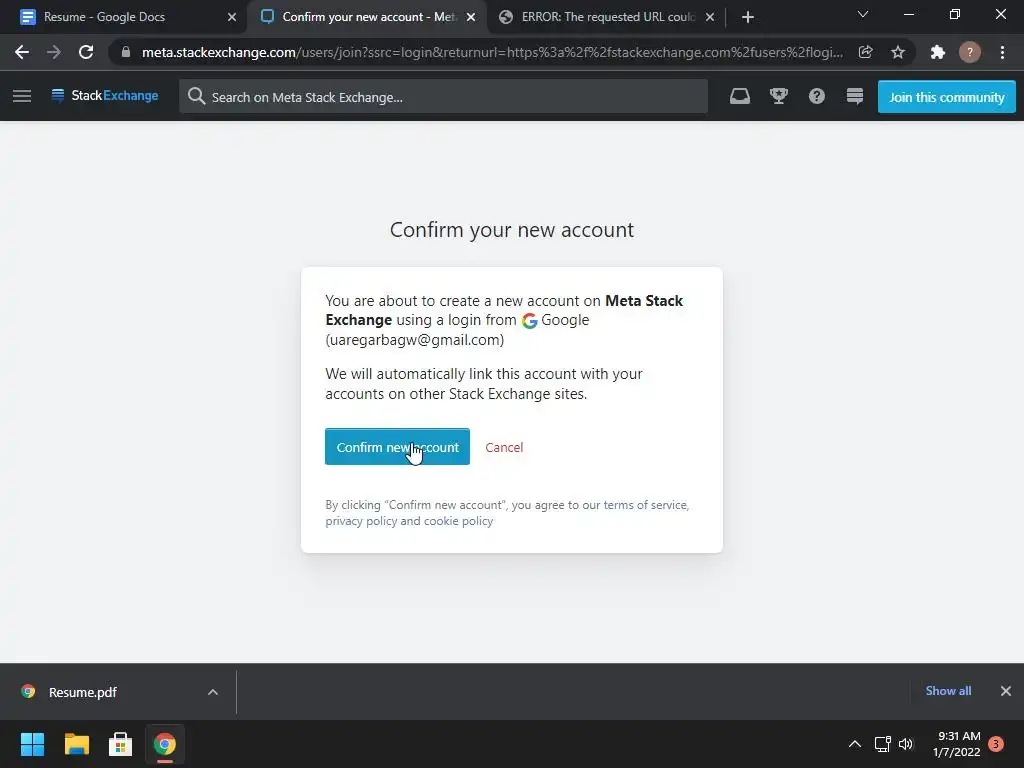Image resolution: width=1024 pixels, height=768 pixels.
Task: Open the achievements trophy icon
Action: point(778,97)
